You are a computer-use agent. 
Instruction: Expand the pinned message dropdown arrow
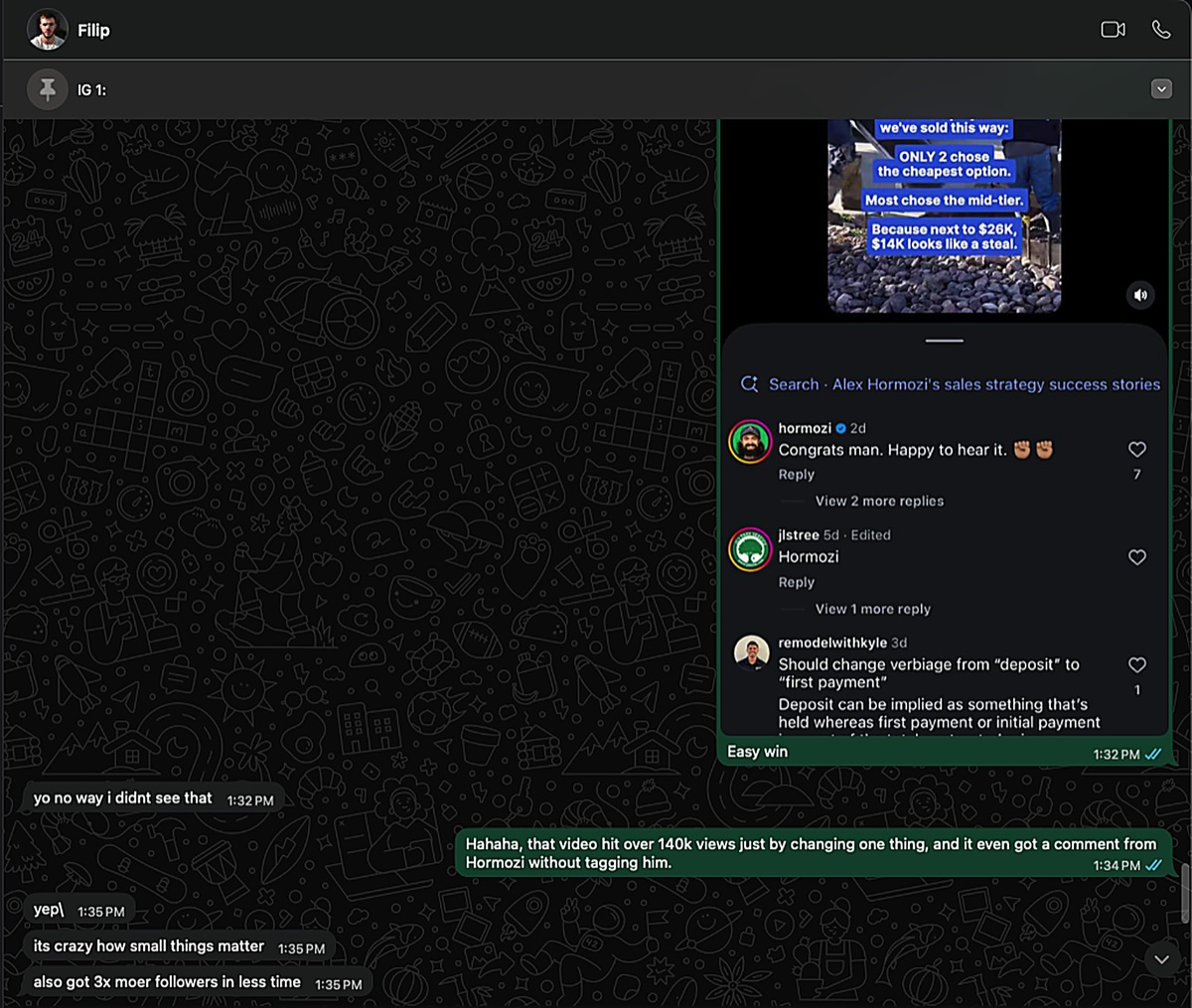(x=1160, y=89)
